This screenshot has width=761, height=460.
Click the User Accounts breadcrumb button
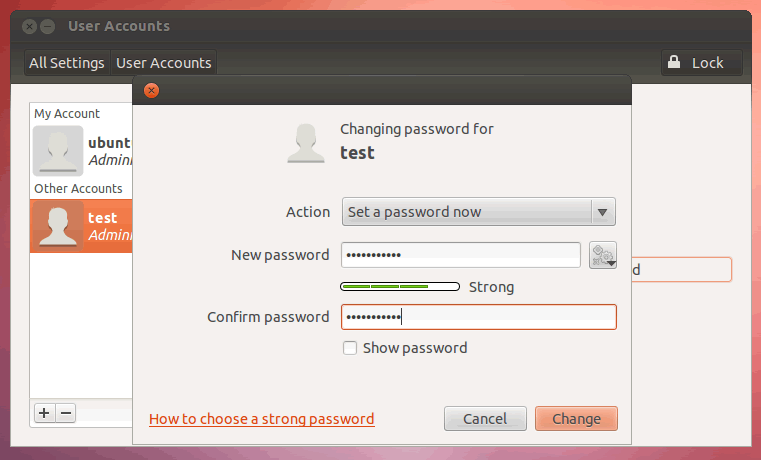164,63
